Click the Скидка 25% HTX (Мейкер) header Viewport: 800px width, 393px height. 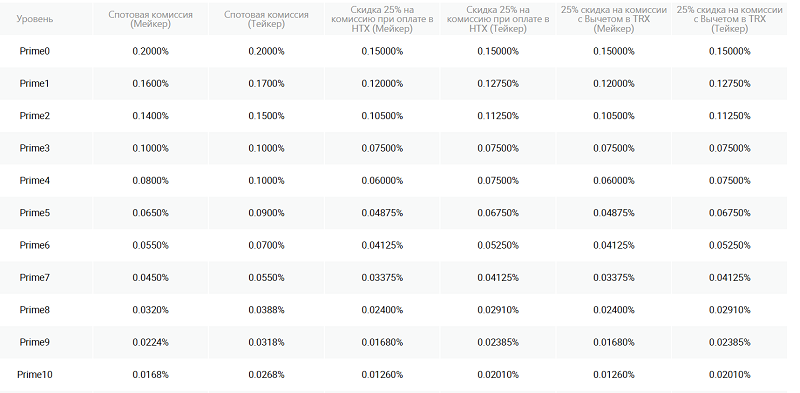[382, 19]
